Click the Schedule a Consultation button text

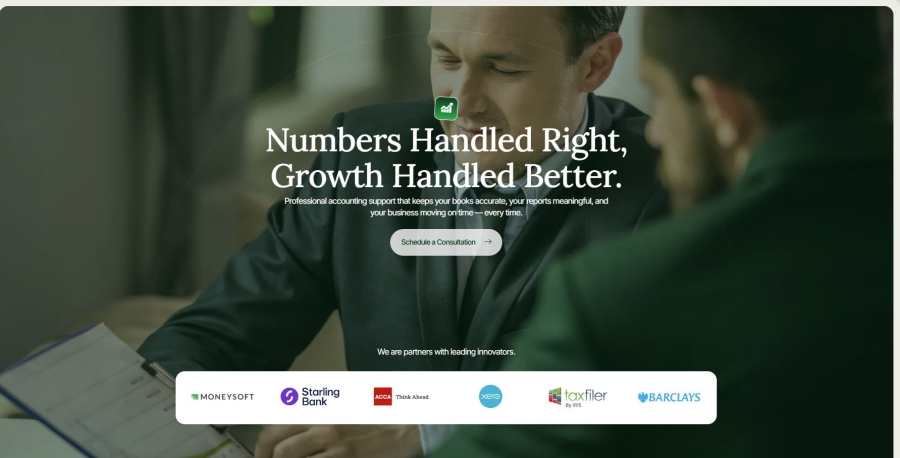438,242
